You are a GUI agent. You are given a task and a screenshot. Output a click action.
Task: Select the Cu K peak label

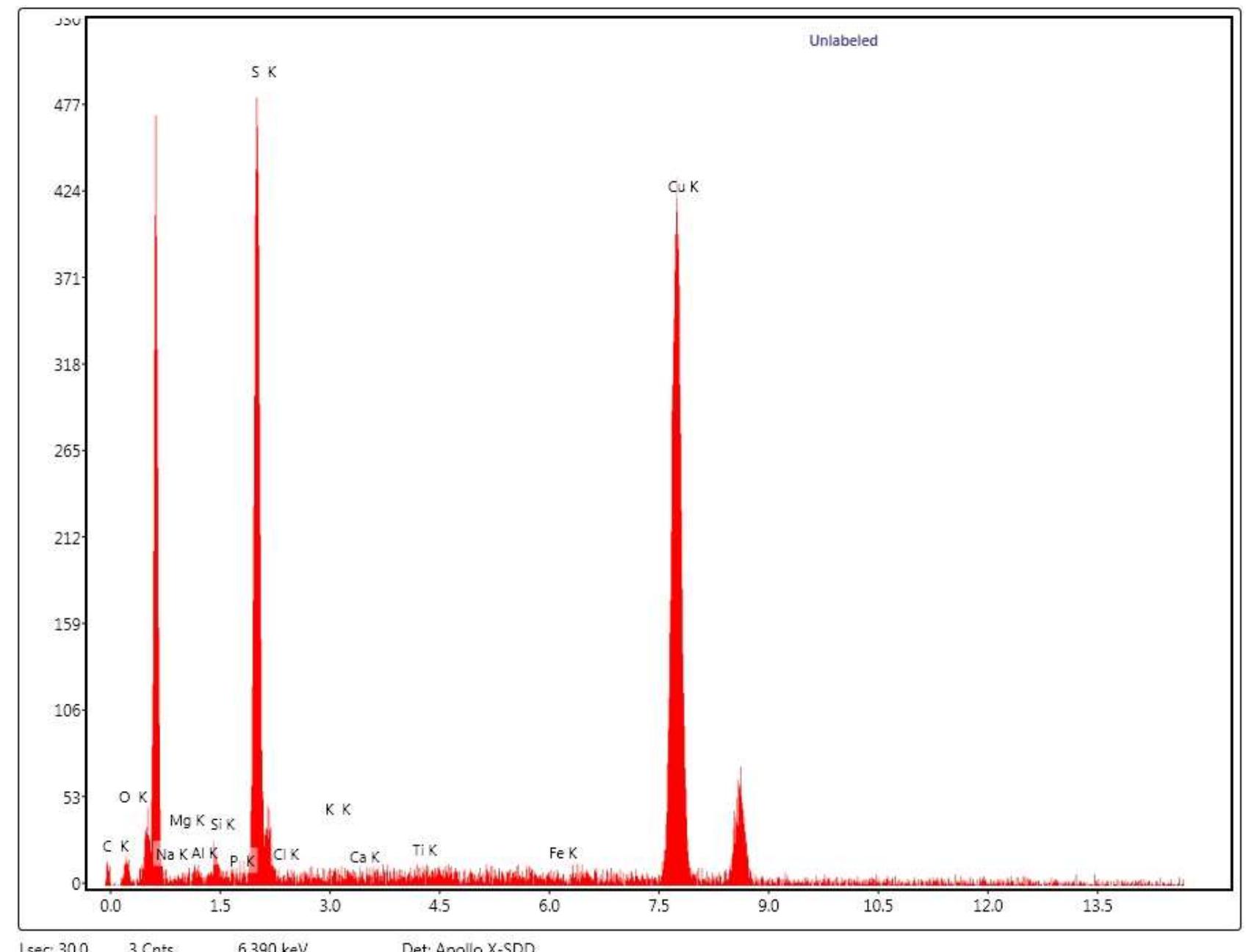(x=683, y=187)
